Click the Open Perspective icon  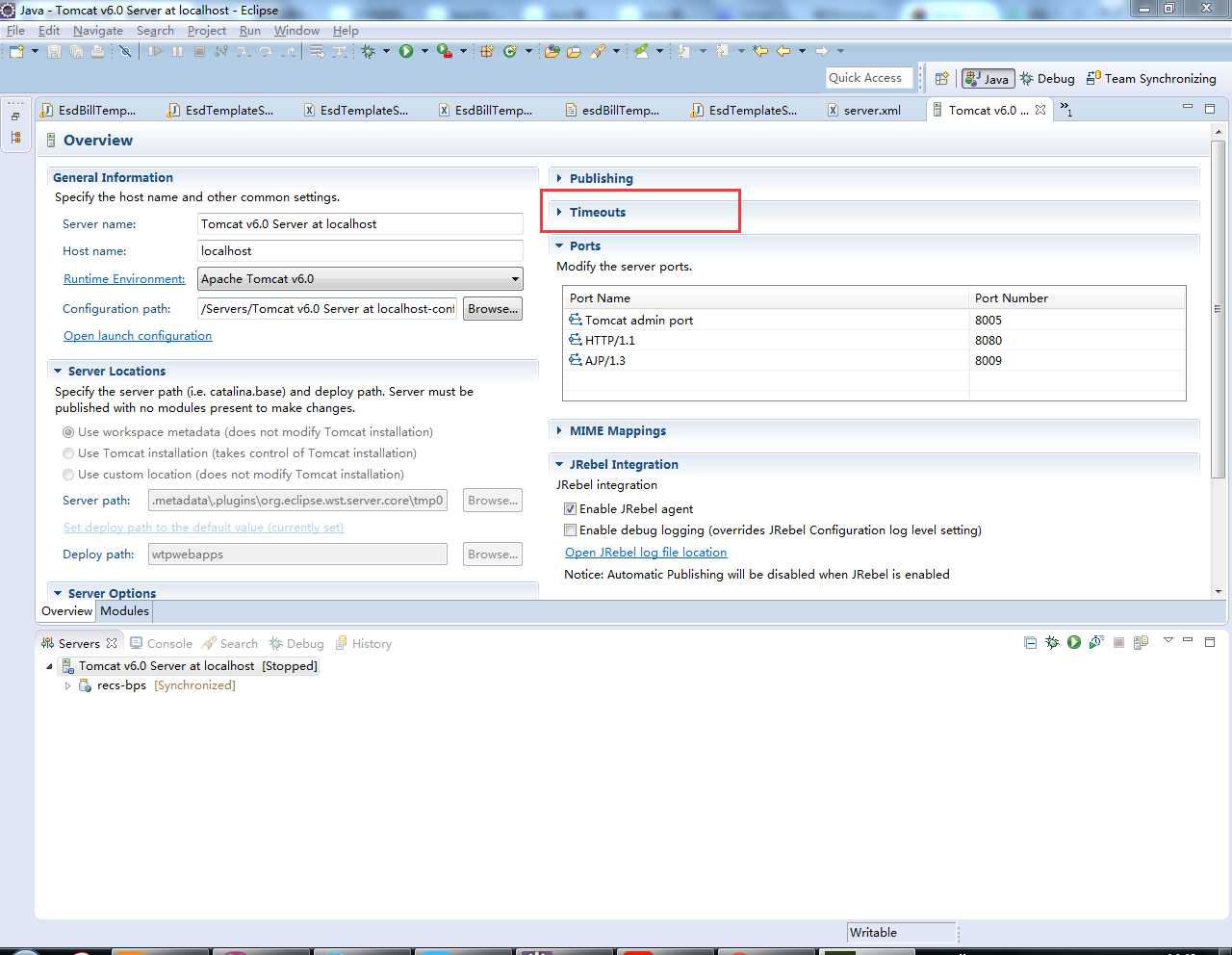coord(941,79)
